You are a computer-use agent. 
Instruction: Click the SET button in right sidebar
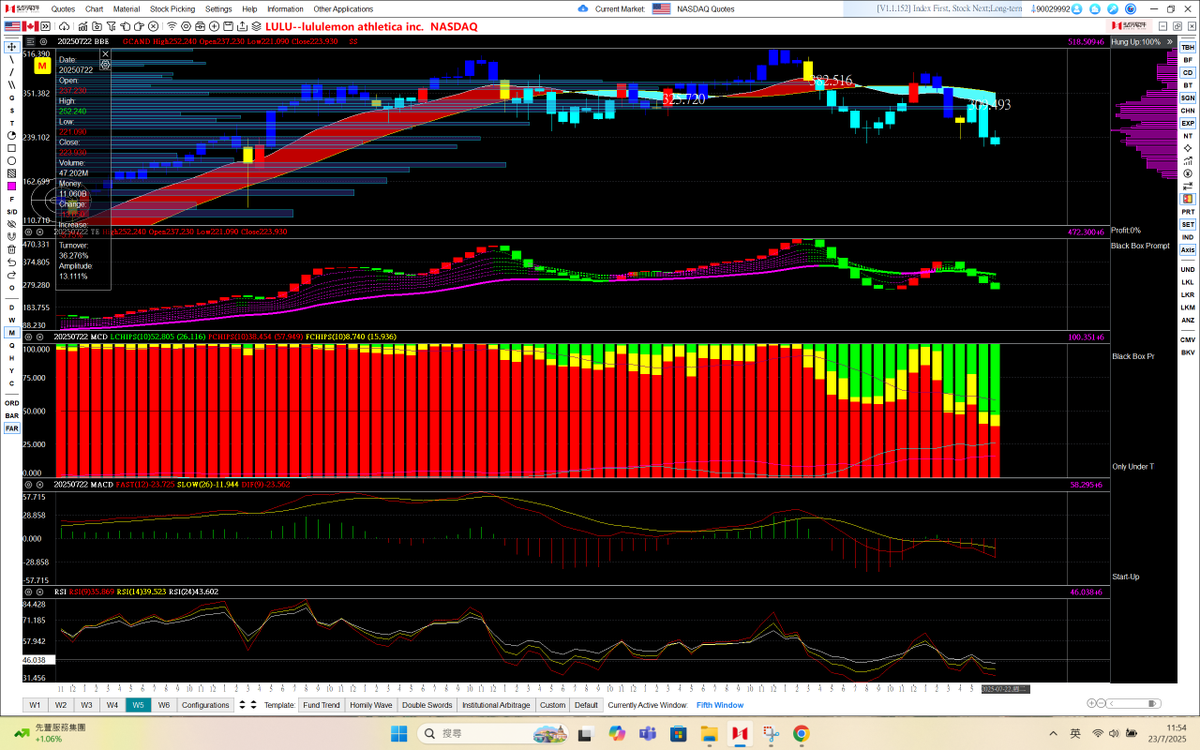pyautogui.click(x=1188, y=224)
